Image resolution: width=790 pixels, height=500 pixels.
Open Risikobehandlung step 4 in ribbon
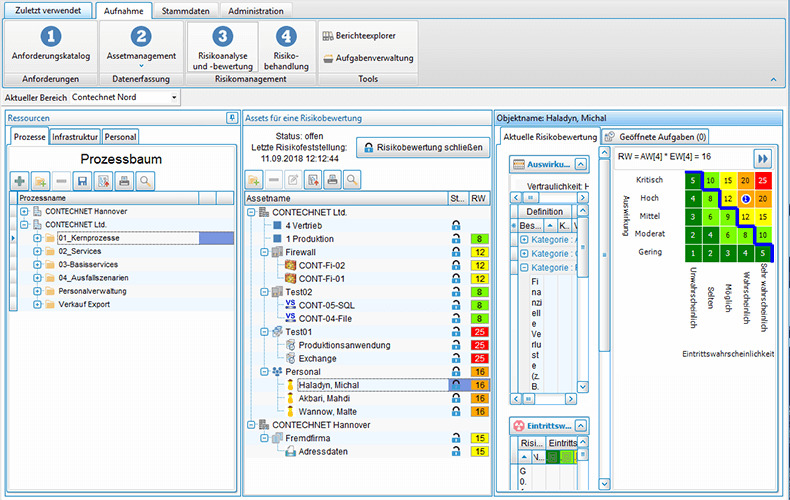286,47
